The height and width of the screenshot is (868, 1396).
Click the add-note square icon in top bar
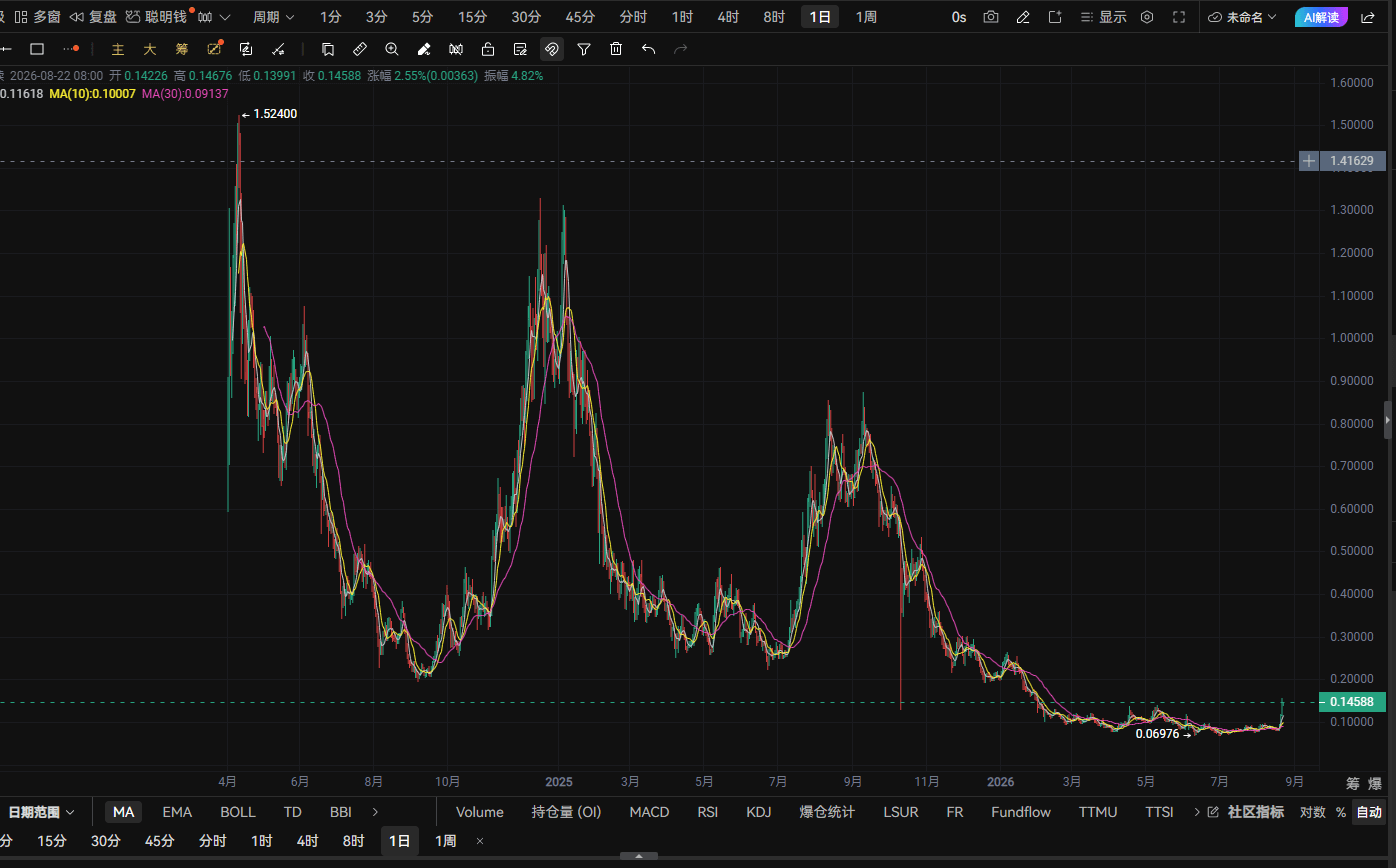click(1055, 17)
